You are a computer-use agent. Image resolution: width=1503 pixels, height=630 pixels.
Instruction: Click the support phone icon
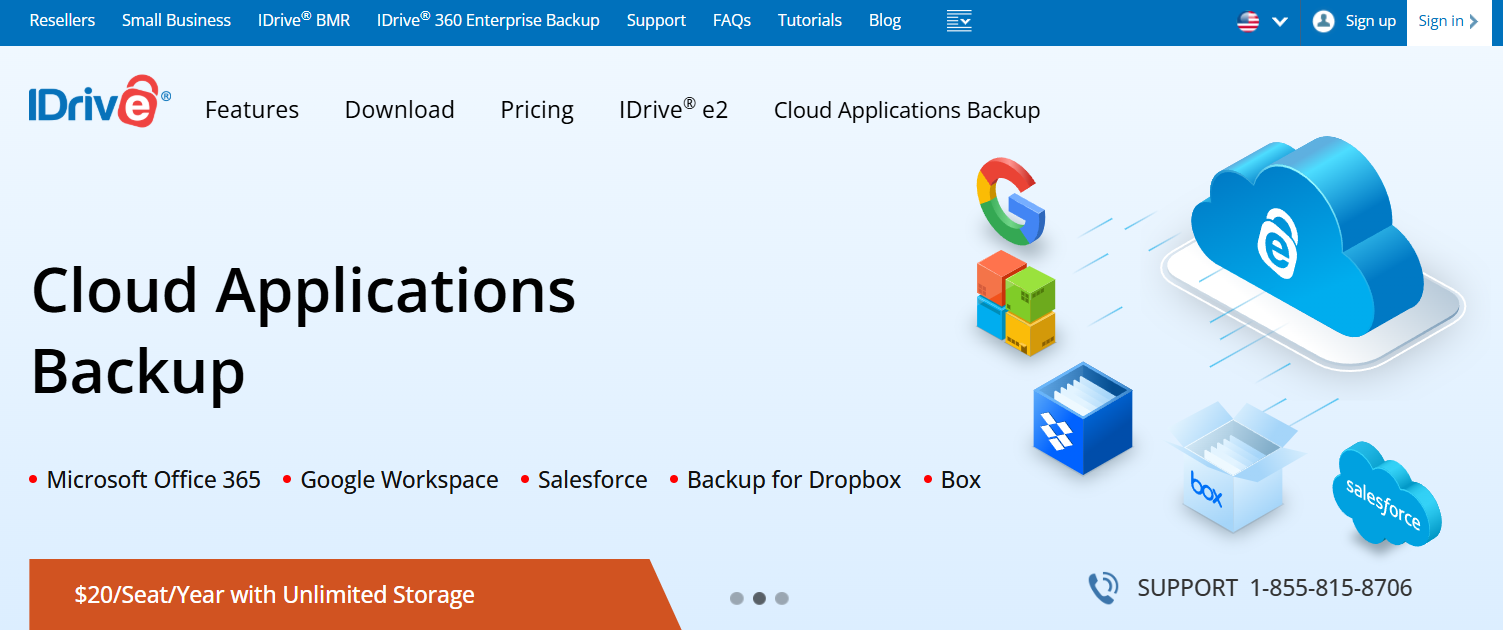coord(1103,587)
